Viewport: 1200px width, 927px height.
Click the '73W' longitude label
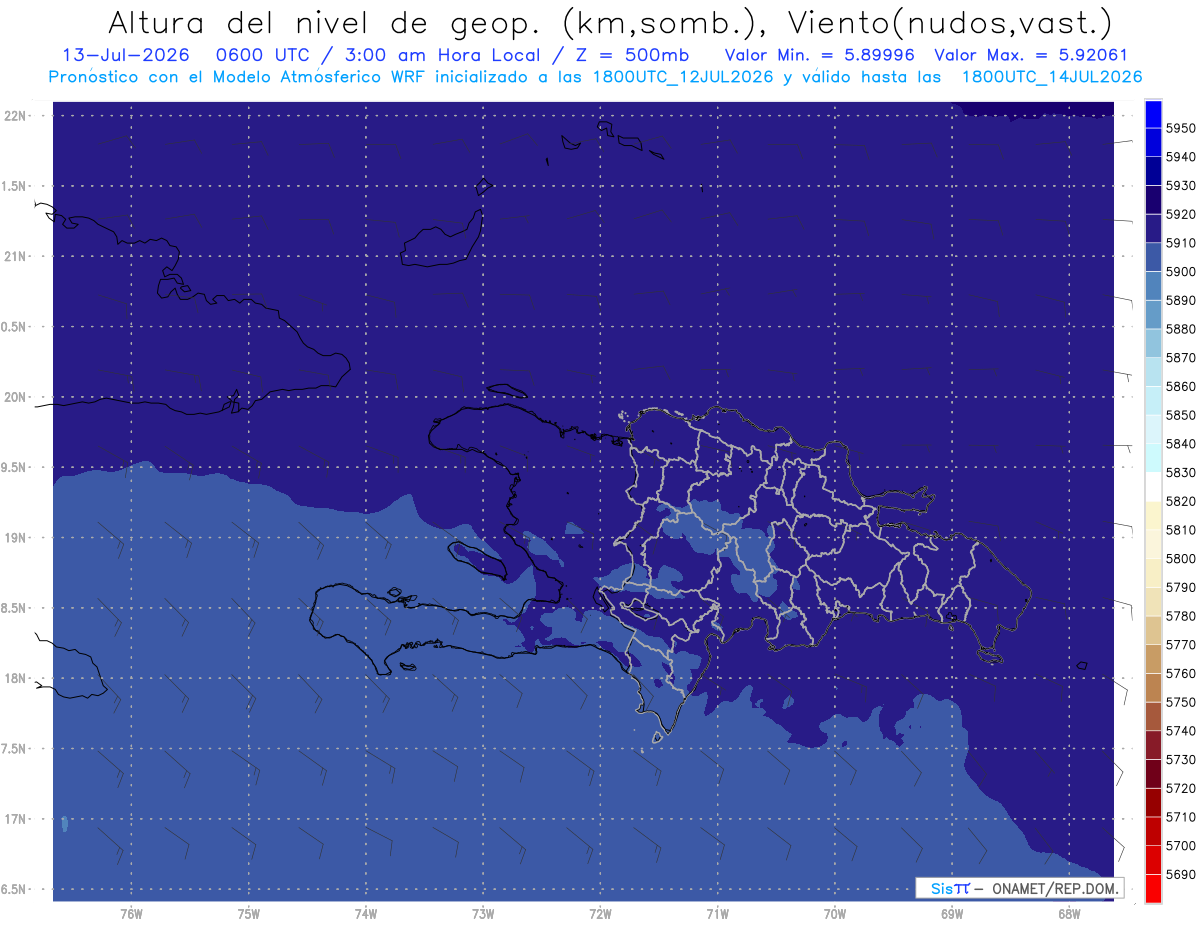pos(483,914)
